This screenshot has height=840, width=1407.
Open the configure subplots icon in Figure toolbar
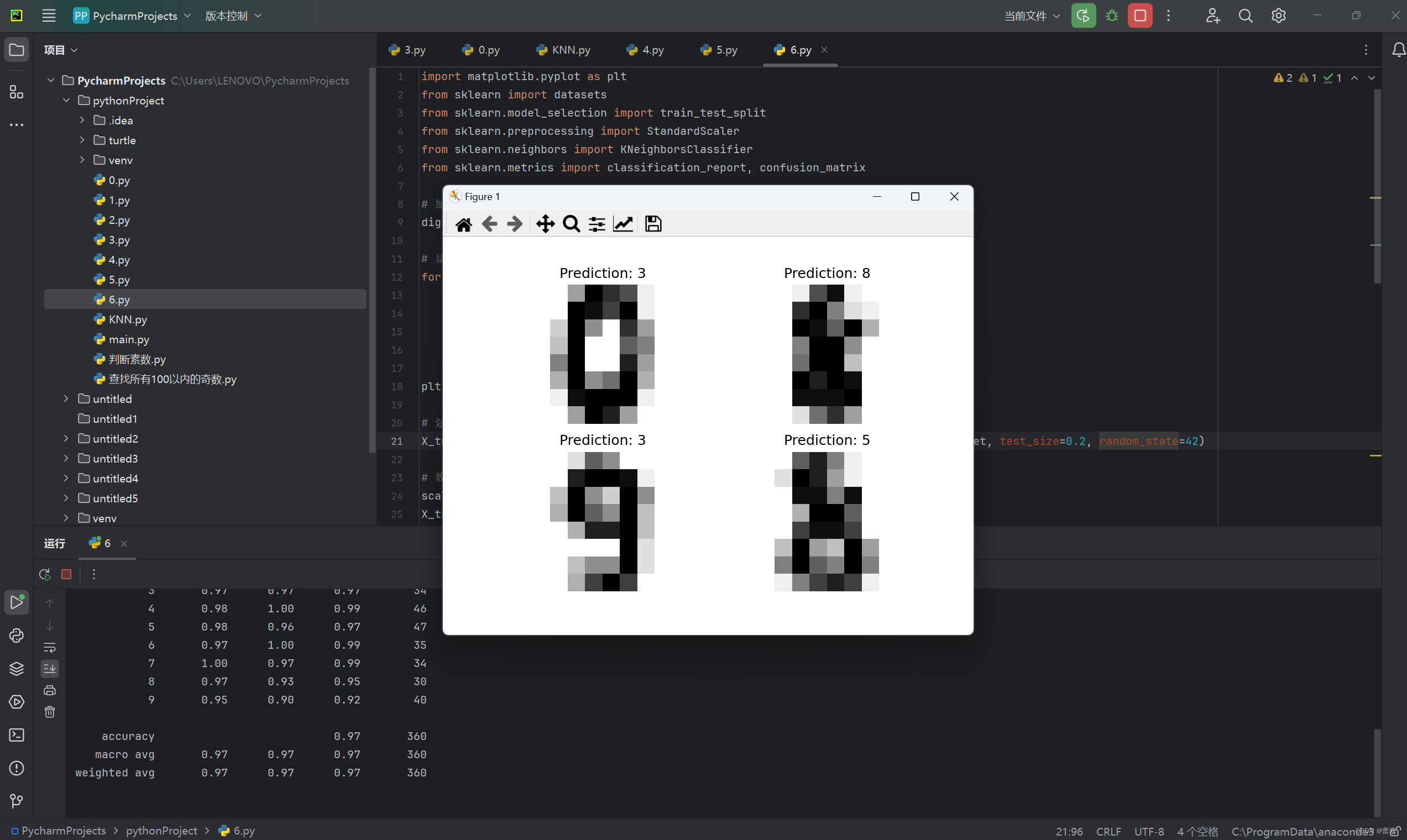[x=596, y=224]
